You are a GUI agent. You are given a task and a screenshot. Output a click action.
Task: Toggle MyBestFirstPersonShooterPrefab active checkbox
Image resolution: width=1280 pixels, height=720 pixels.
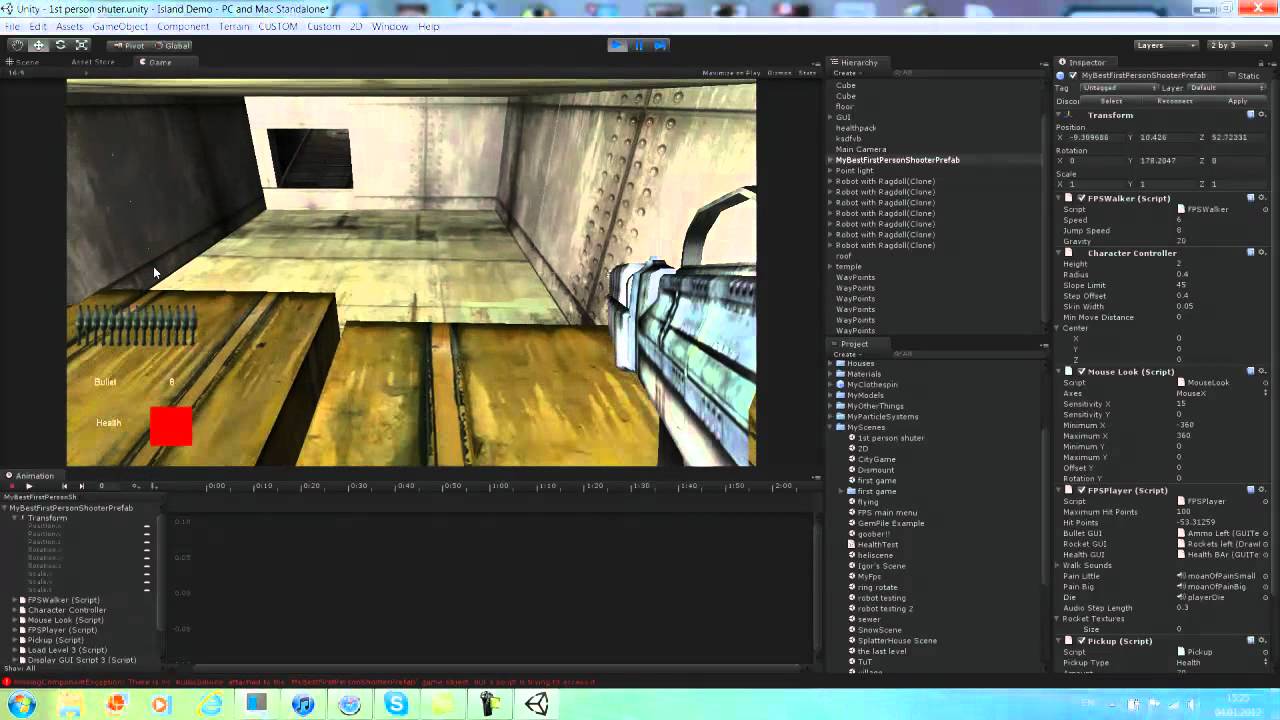click(1073, 76)
